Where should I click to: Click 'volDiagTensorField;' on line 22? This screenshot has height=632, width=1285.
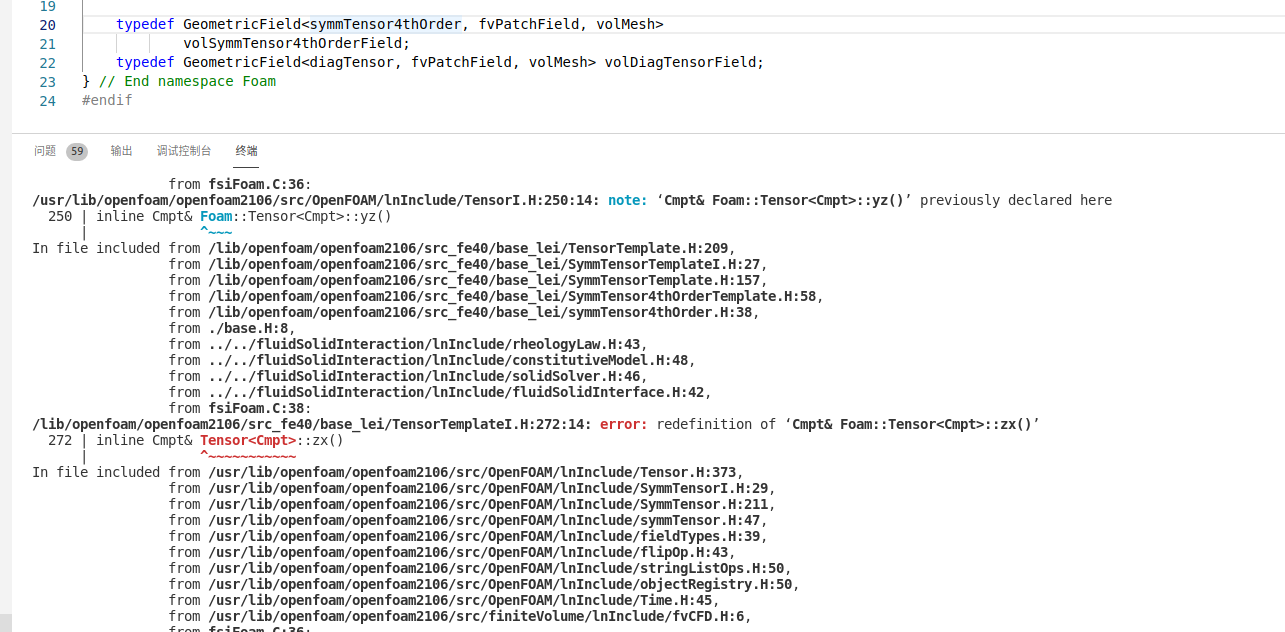coord(684,62)
